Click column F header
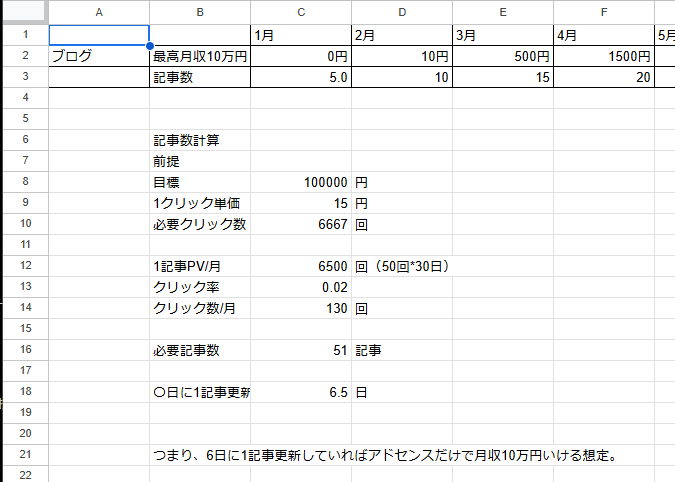Image resolution: width=675 pixels, height=482 pixels. click(604, 12)
